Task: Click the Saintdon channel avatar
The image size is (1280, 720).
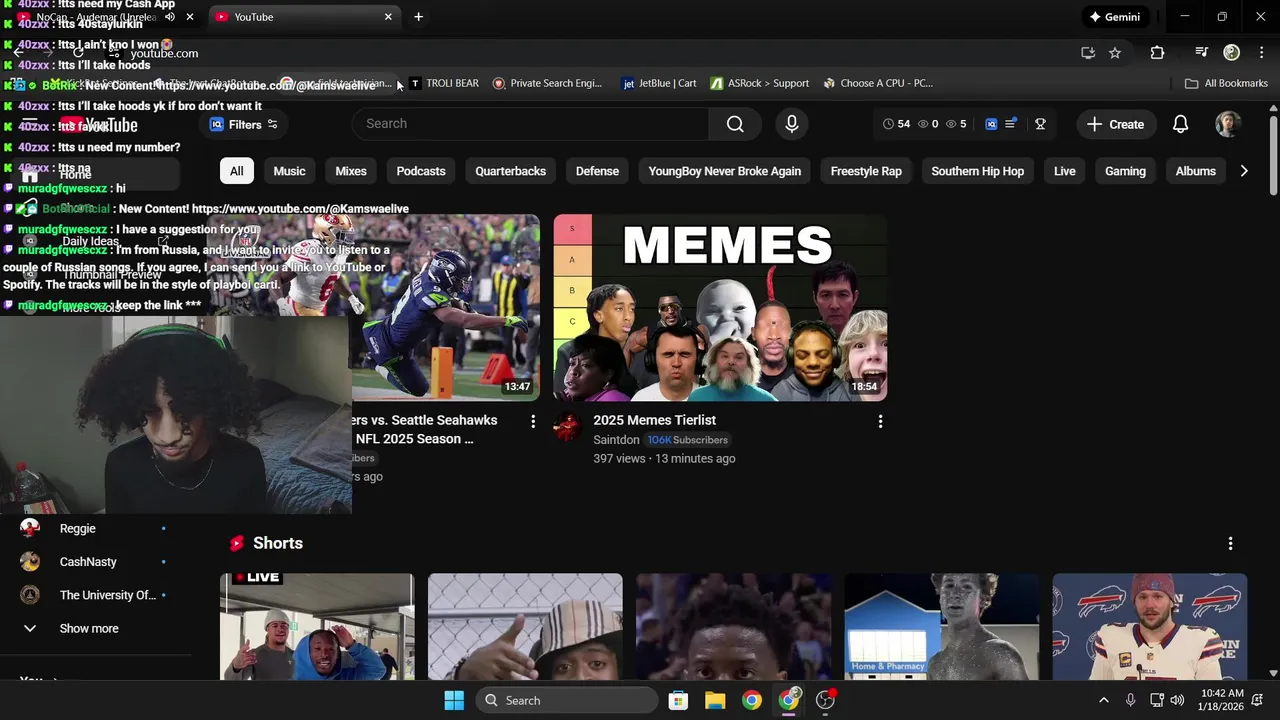Action: (x=568, y=427)
